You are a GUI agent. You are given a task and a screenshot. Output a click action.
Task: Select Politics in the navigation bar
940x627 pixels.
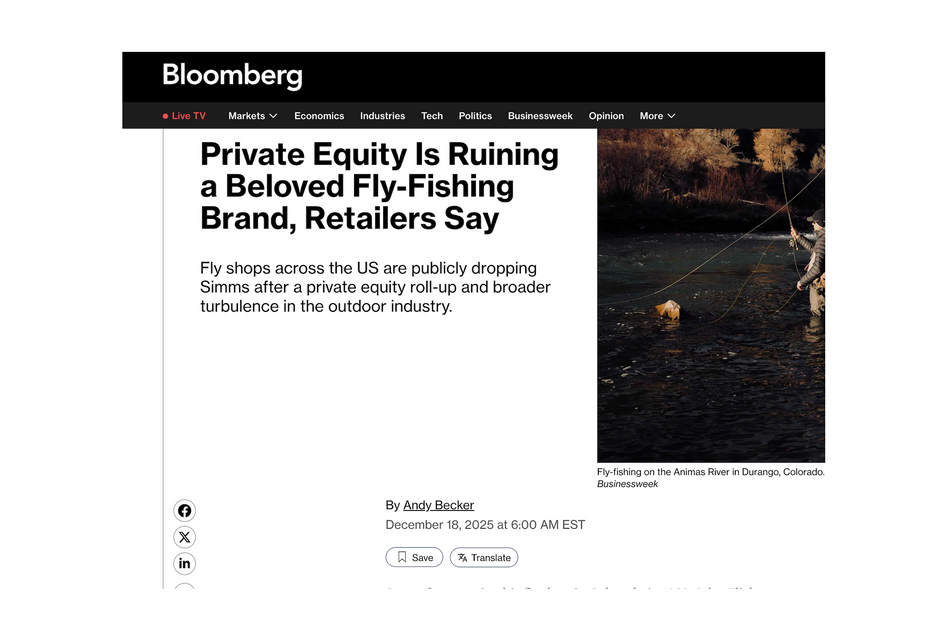click(x=475, y=116)
